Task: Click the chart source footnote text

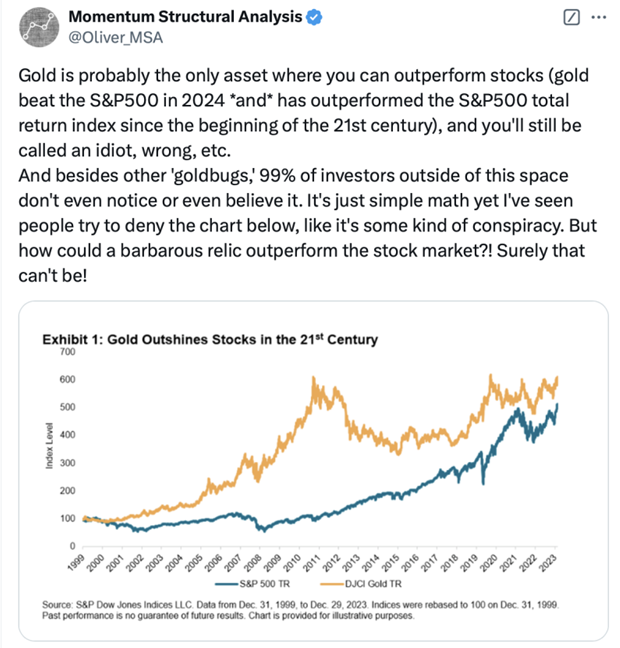Action: tap(300, 614)
